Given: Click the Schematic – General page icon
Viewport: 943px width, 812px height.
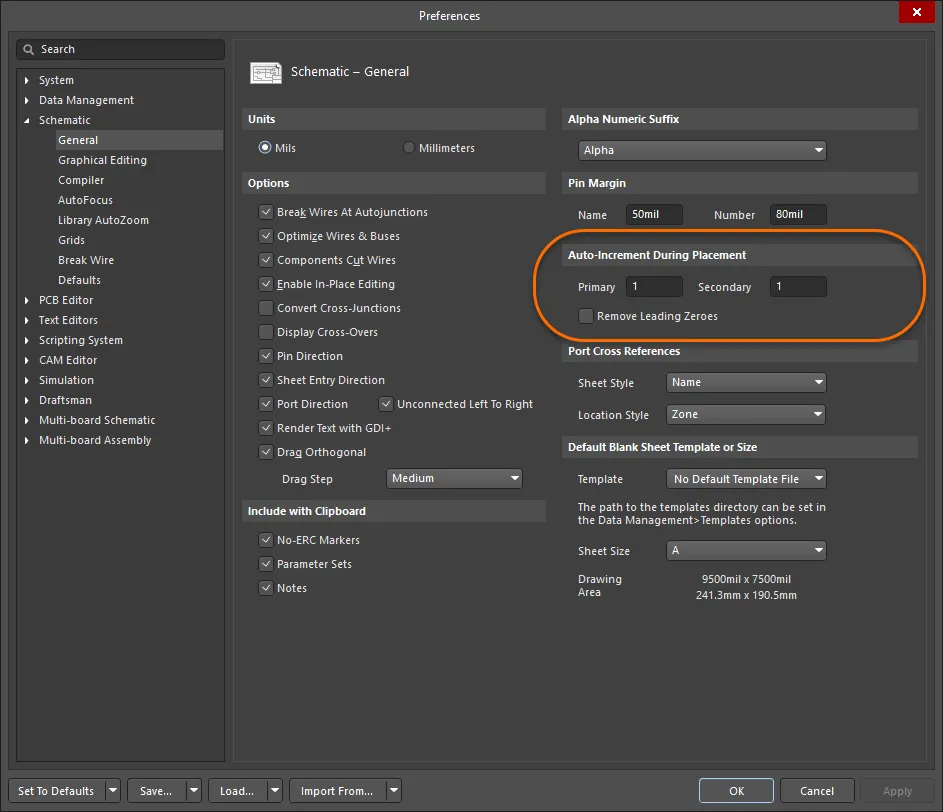Looking at the screenshot, I should (265, 72).
